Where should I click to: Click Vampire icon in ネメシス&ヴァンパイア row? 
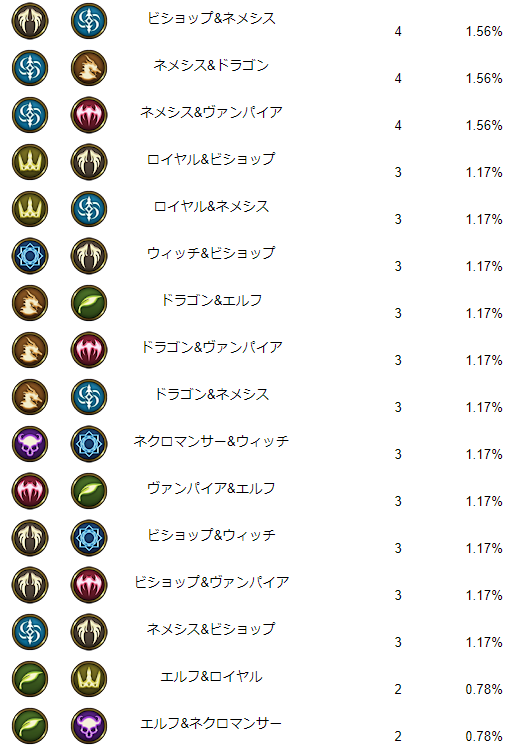point(89,115)
